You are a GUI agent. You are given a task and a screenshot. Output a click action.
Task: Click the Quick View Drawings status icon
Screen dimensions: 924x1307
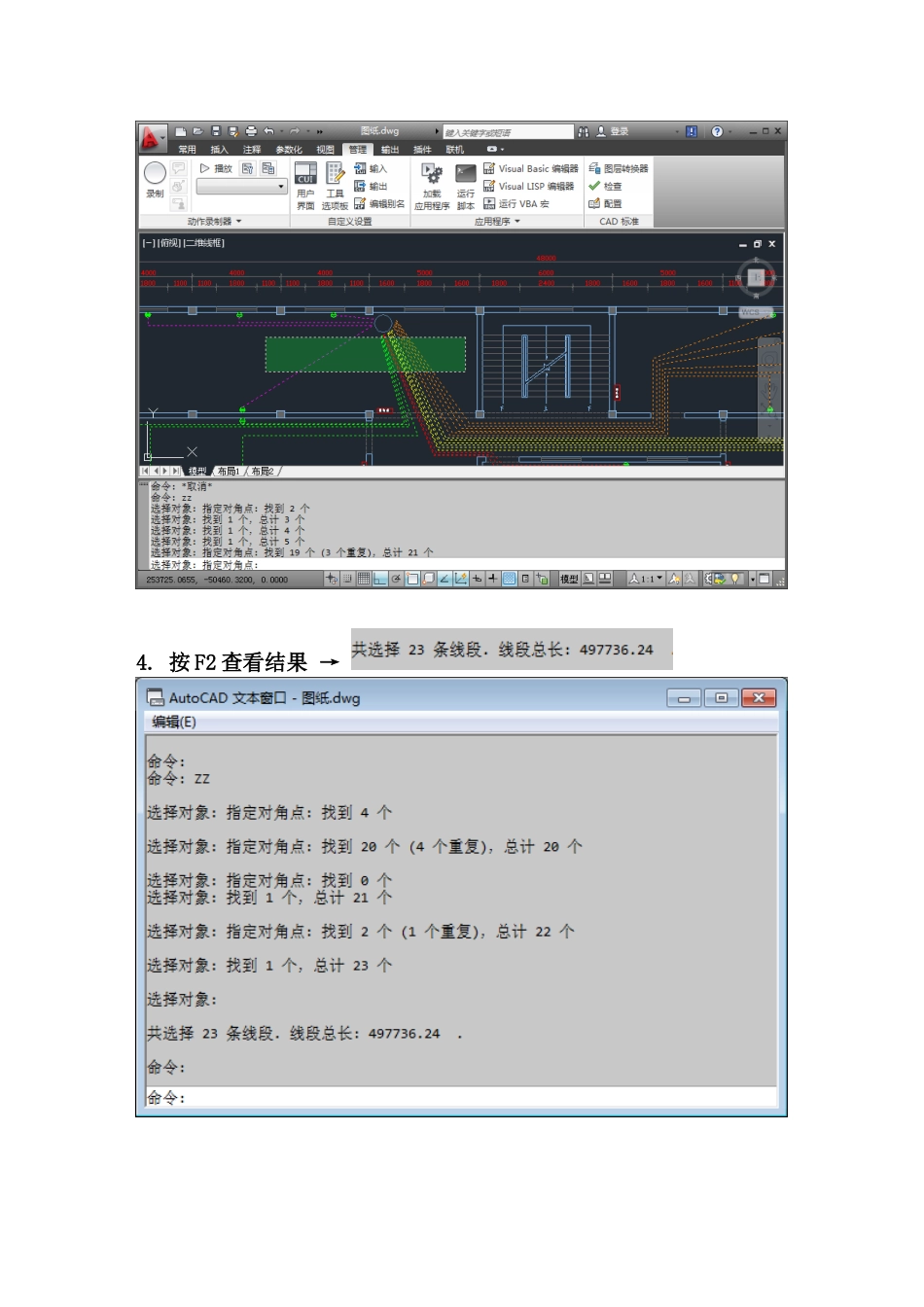pos(604,579)
